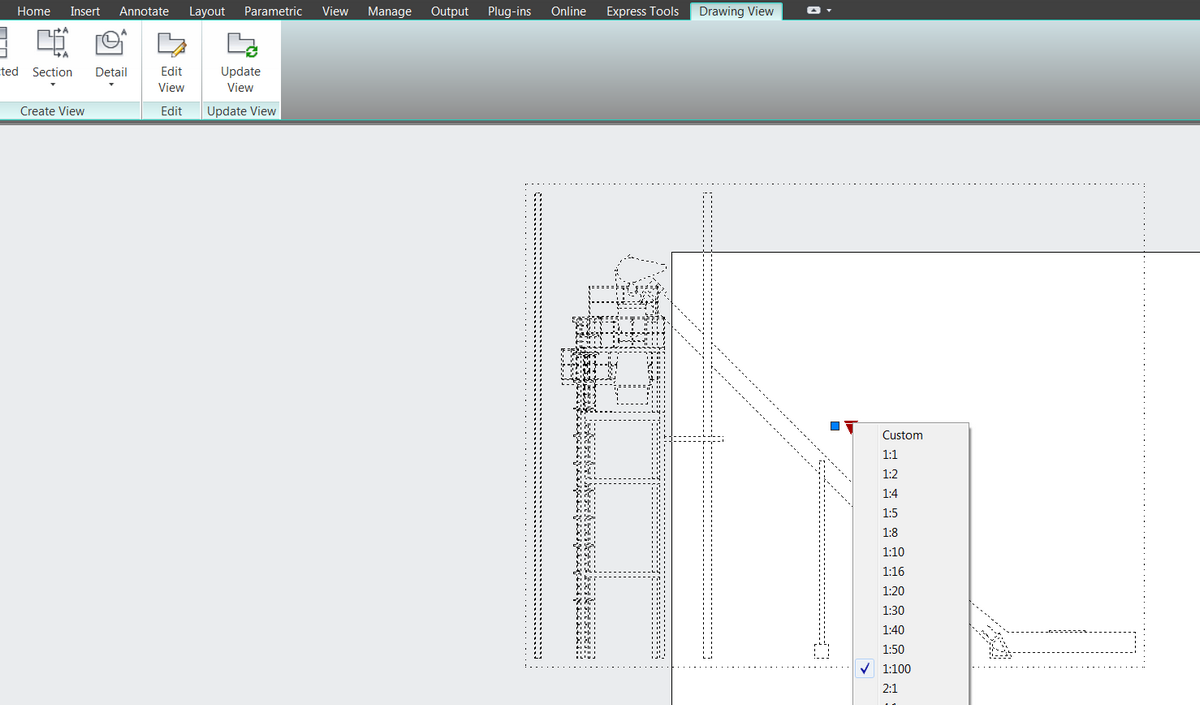Click the ribbon minimize arrow button
1200x705 pixels.
[813, 11]
